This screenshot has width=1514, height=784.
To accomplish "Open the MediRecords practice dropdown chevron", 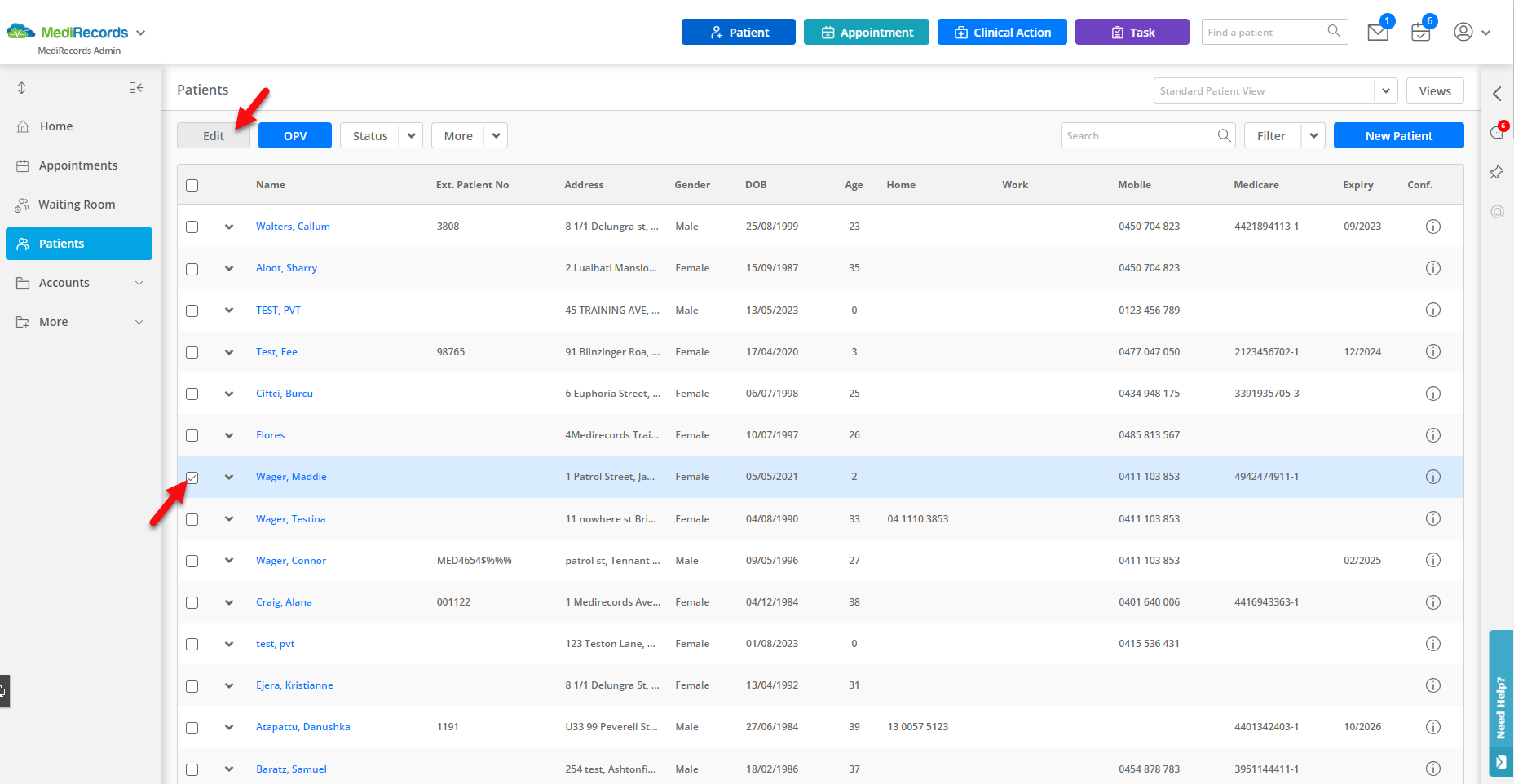I will (x=140, y=33).
